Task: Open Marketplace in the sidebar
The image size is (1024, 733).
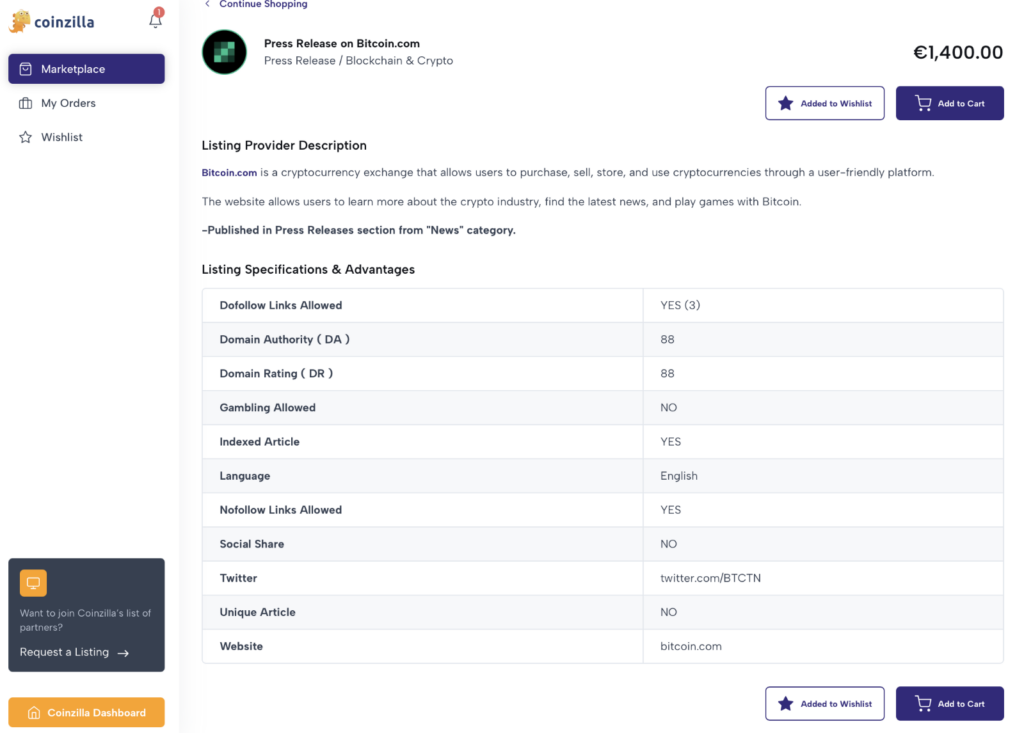Action: [86, 69]
